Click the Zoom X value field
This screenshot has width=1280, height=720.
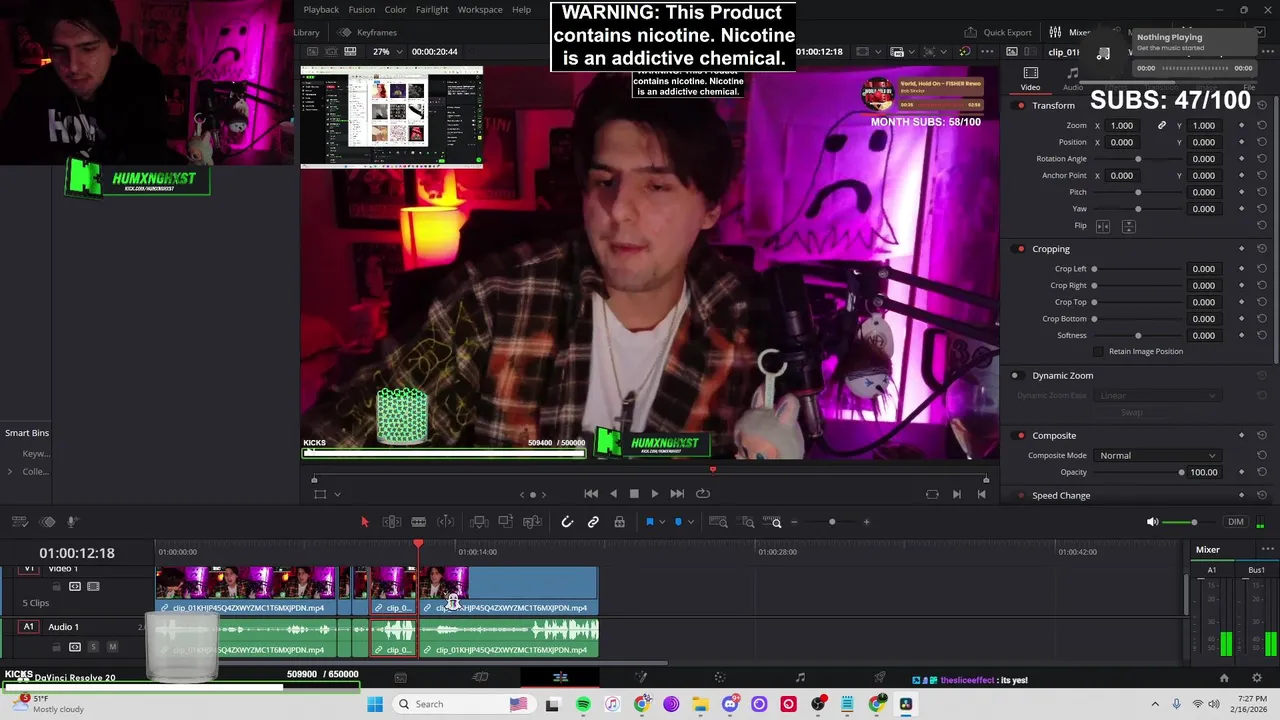pyautogui.click(x=1123, y=126)
